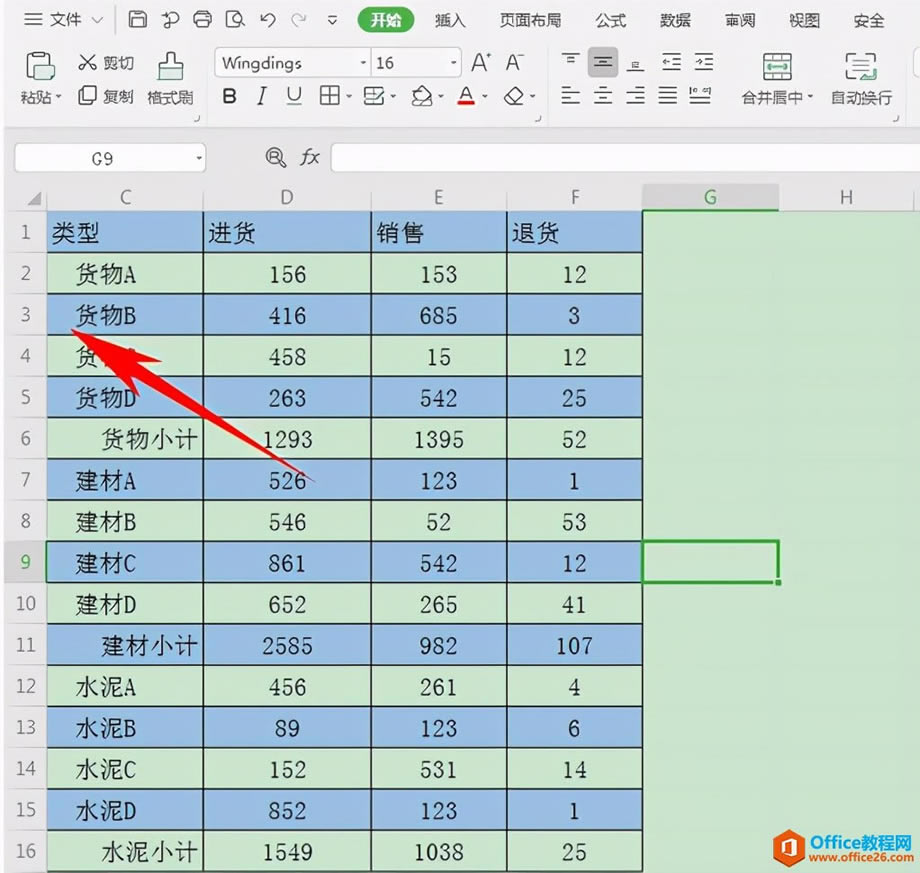Switch to the Data tab
The width and height of the screenshot is (920, 873).
675,21
